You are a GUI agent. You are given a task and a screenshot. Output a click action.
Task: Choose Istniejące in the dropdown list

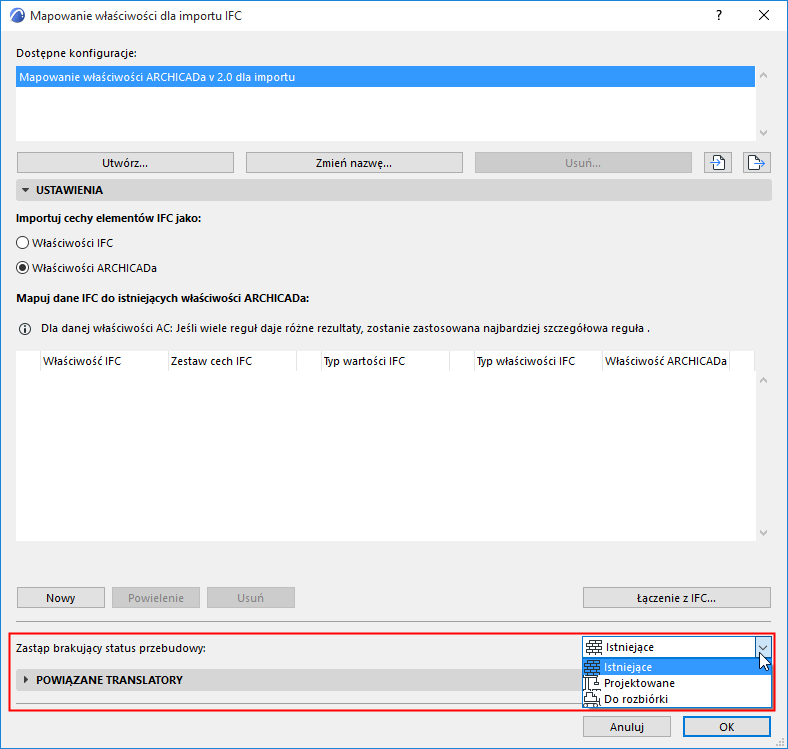pyautogui.click(x=677, y=667)
